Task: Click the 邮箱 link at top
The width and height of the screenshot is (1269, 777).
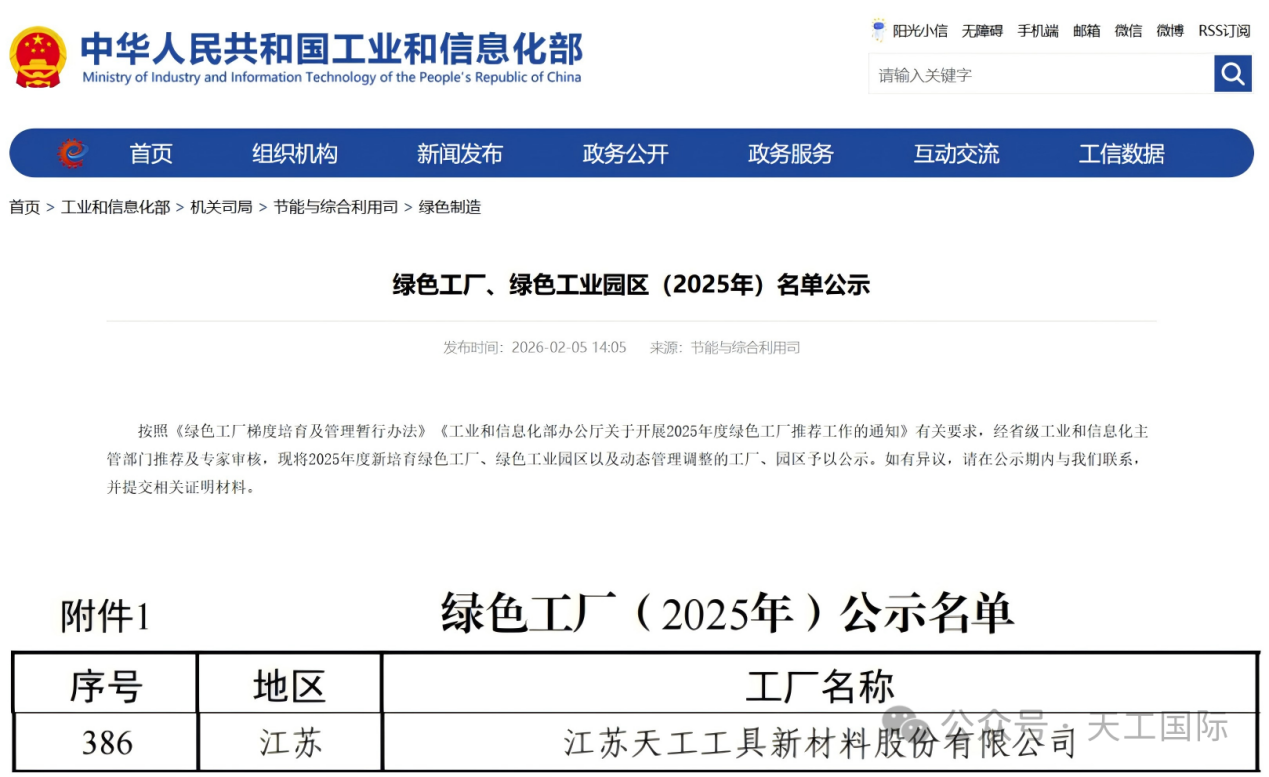Action: coord(1087,31)
